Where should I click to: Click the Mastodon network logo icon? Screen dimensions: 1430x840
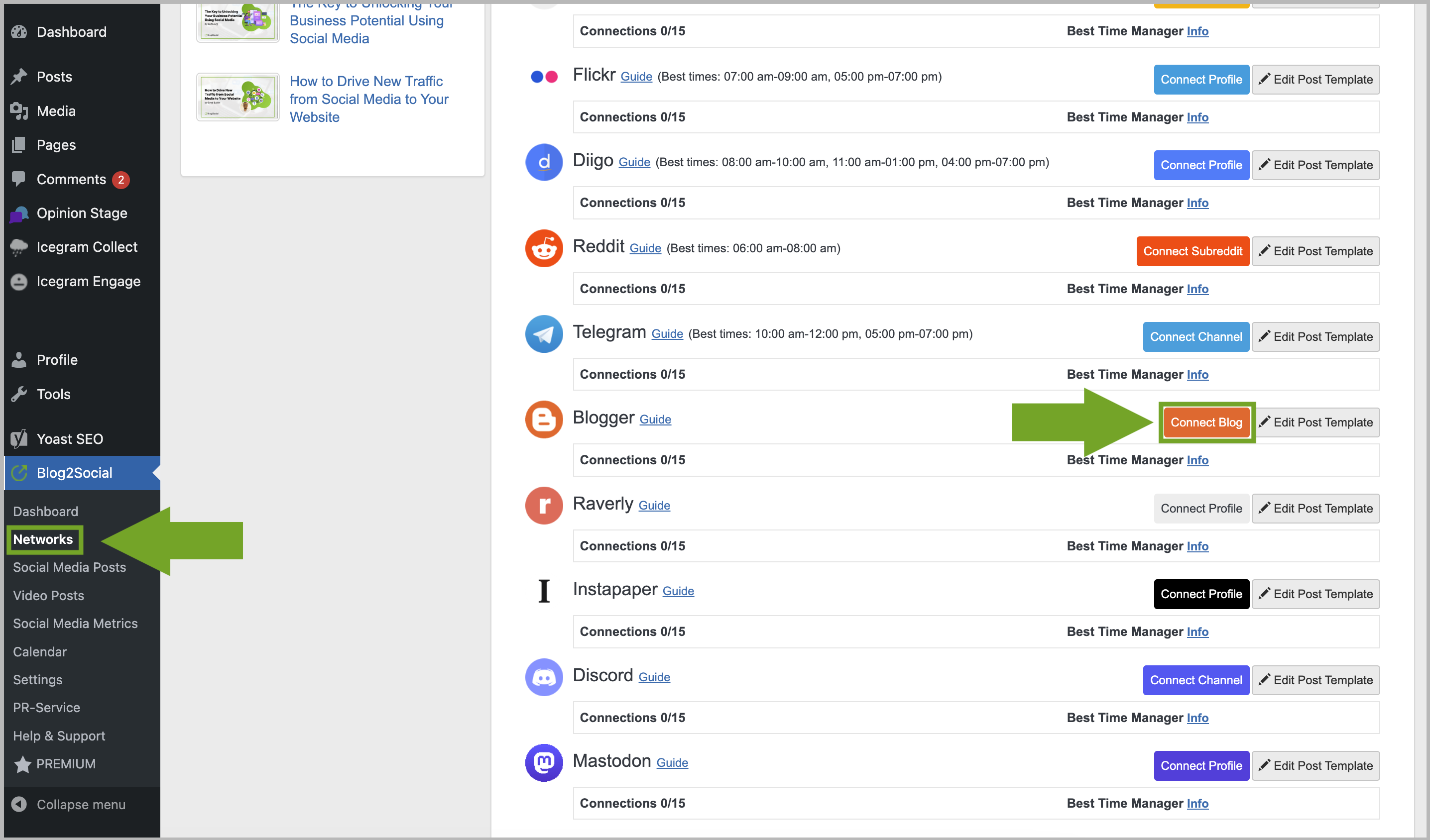(x=544, y=763)
